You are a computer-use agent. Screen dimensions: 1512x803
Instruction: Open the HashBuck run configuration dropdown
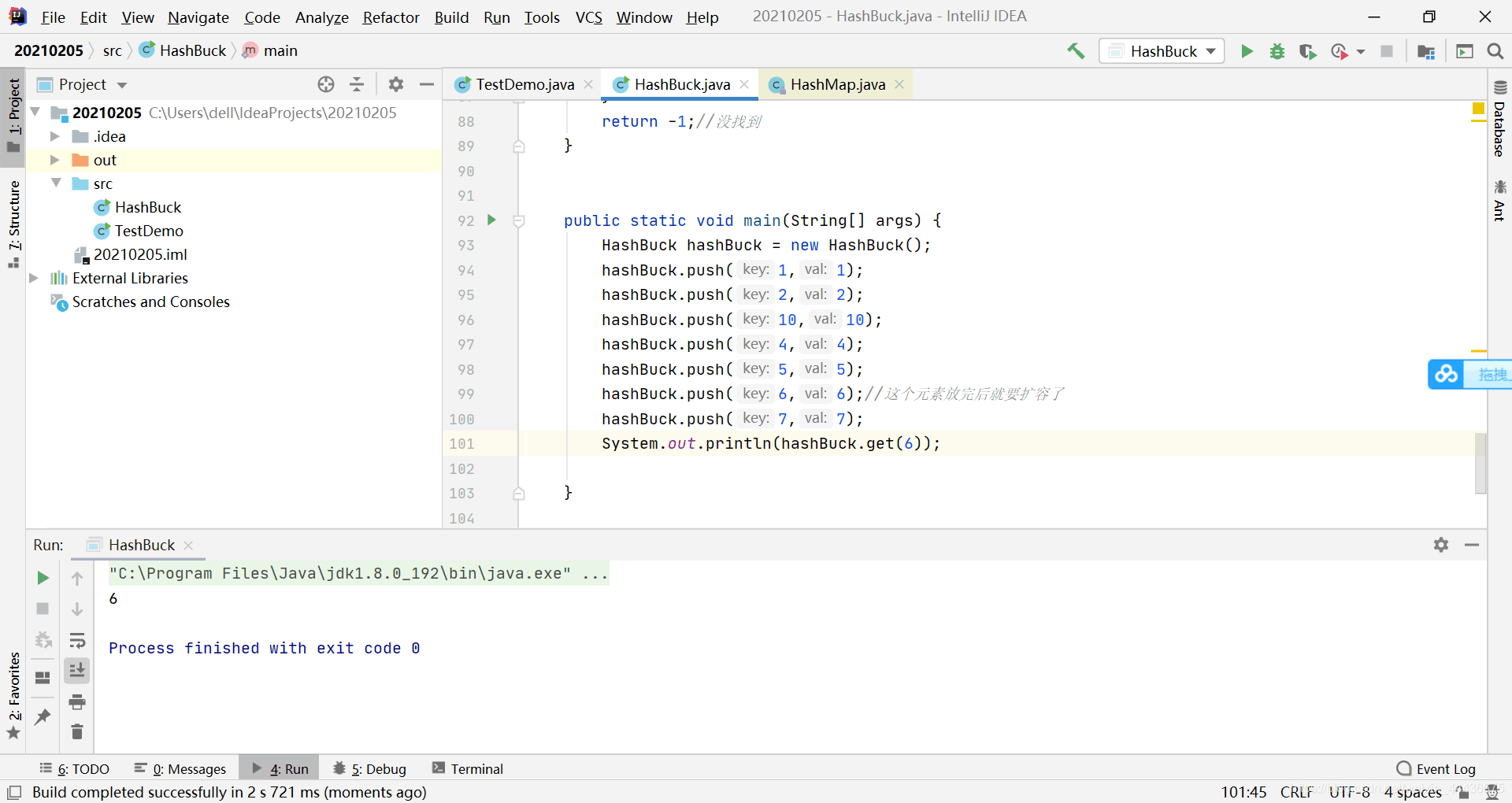point(1162,51)
